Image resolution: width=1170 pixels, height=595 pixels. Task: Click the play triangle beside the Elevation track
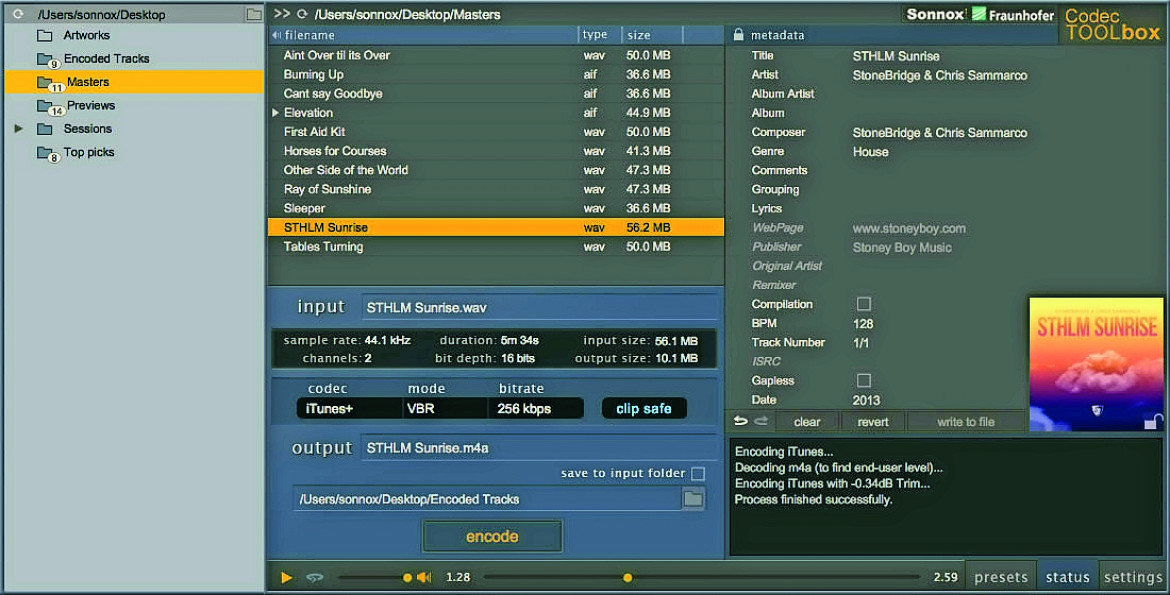(275, 113)
